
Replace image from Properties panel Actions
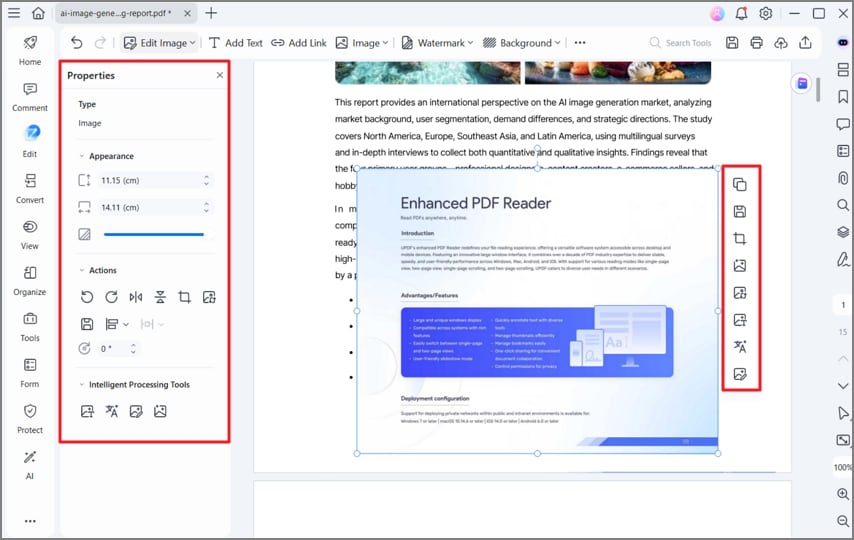click(x=209, y=297)
